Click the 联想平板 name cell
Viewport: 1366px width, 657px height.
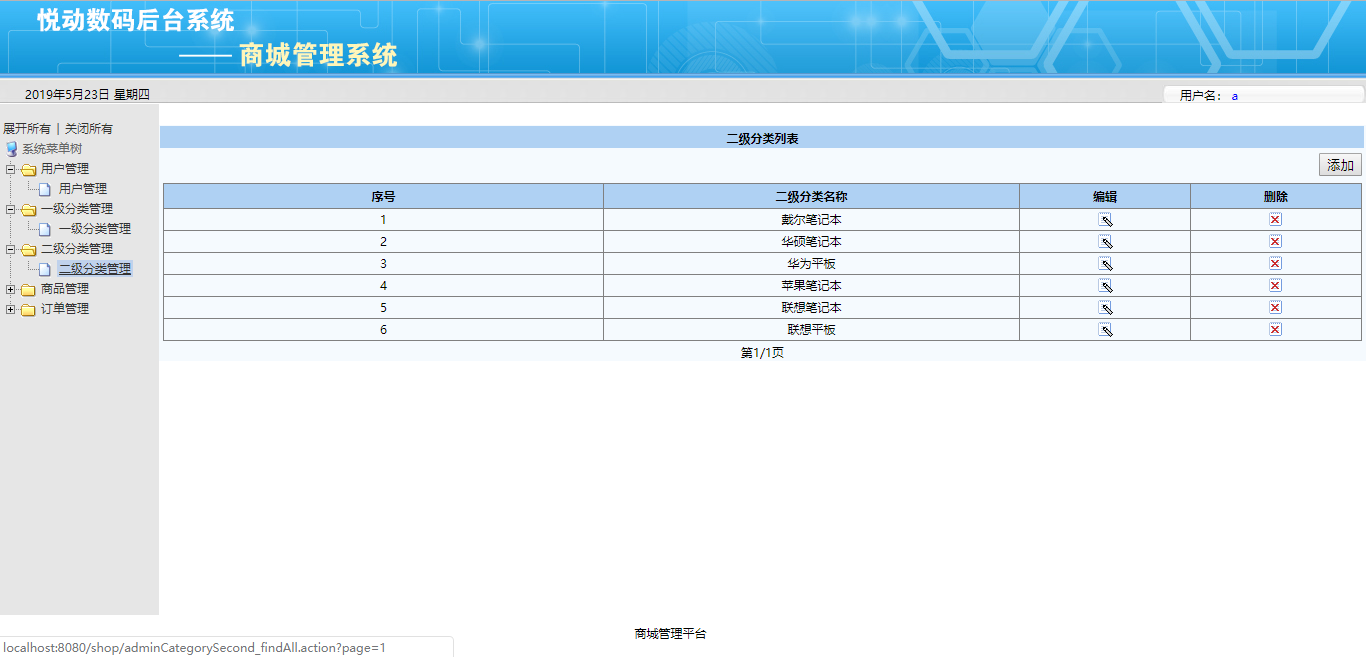pos(811,330)
